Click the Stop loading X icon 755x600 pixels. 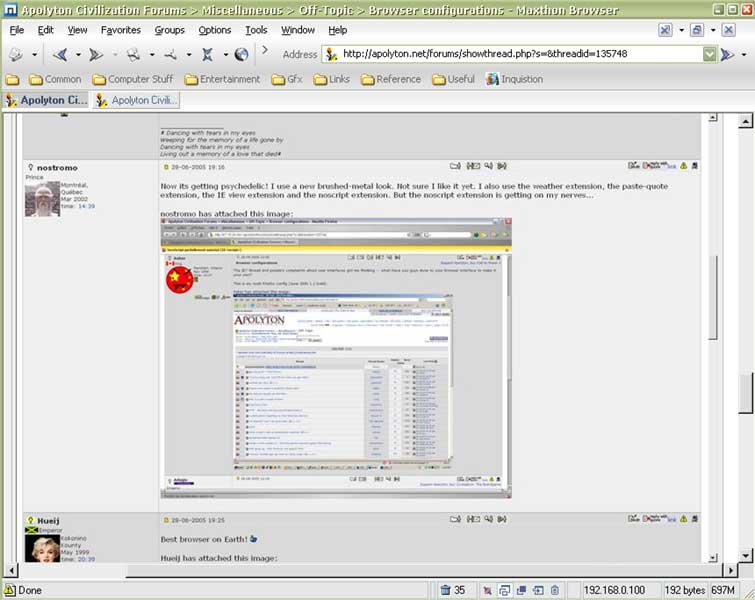(x=207, y=54)
